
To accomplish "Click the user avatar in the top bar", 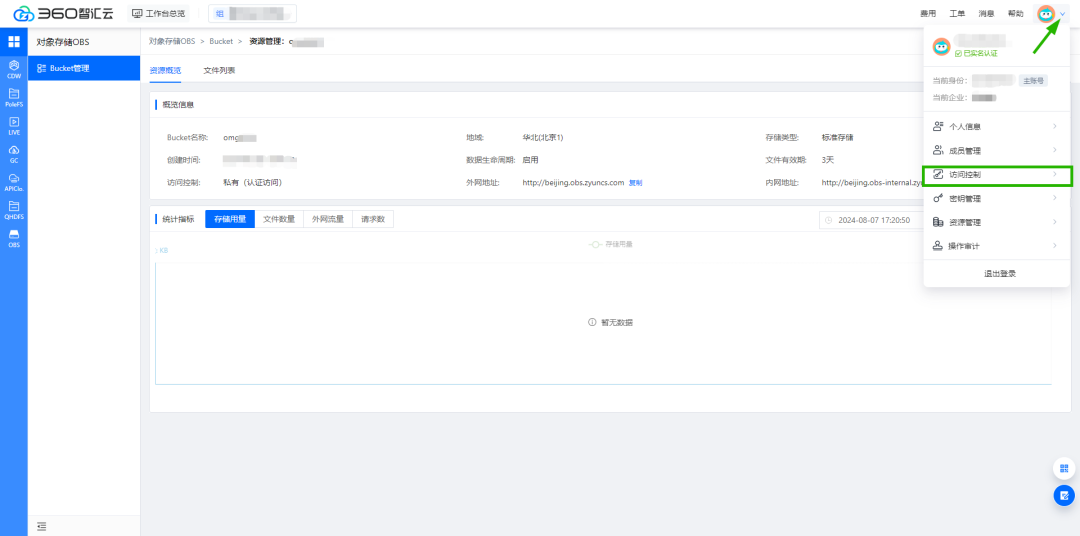I will coord(1046,13).
